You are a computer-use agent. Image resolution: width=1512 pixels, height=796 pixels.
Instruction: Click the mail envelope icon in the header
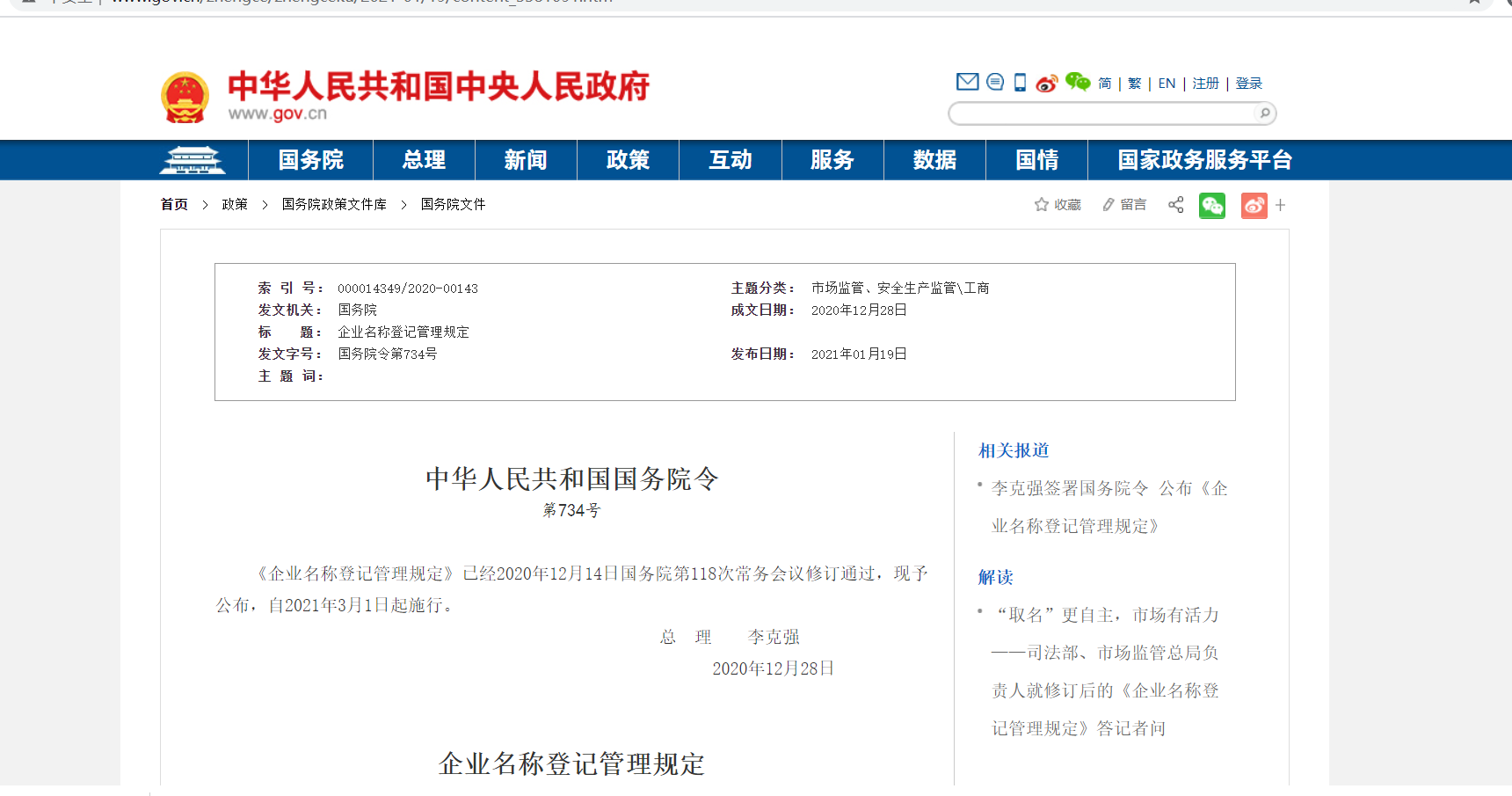pyautogui.click(x=967, y=82)
